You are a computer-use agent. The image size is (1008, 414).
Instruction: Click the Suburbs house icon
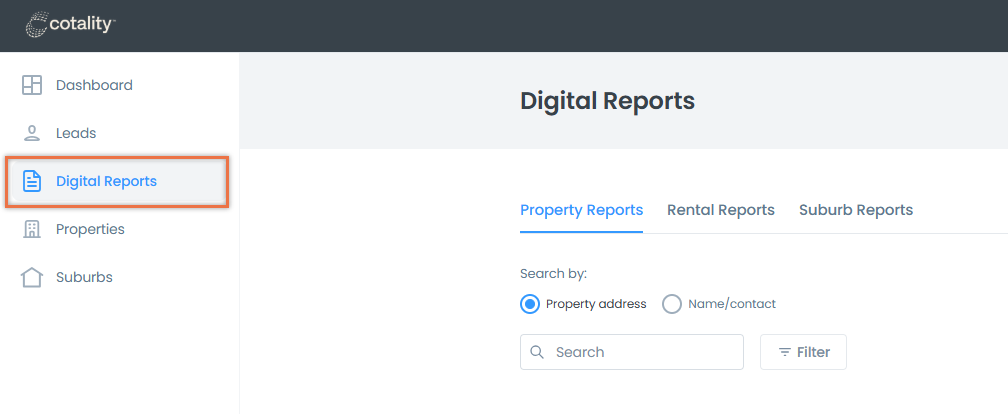click(32, 277)
